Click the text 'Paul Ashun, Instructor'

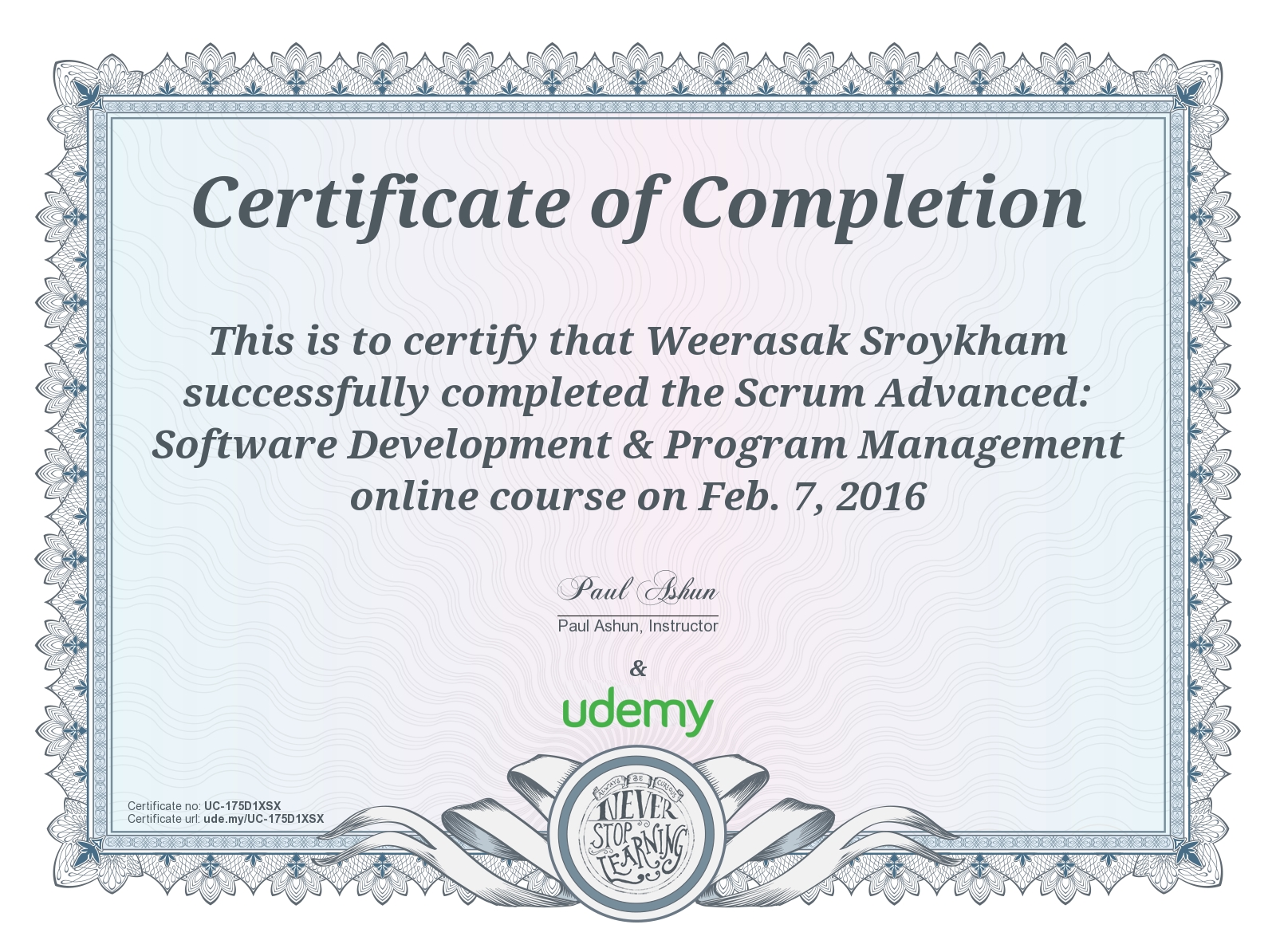[x=638, y=626]
